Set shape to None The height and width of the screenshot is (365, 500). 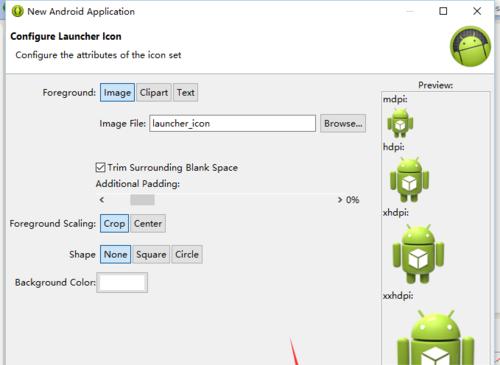point(115,255)
